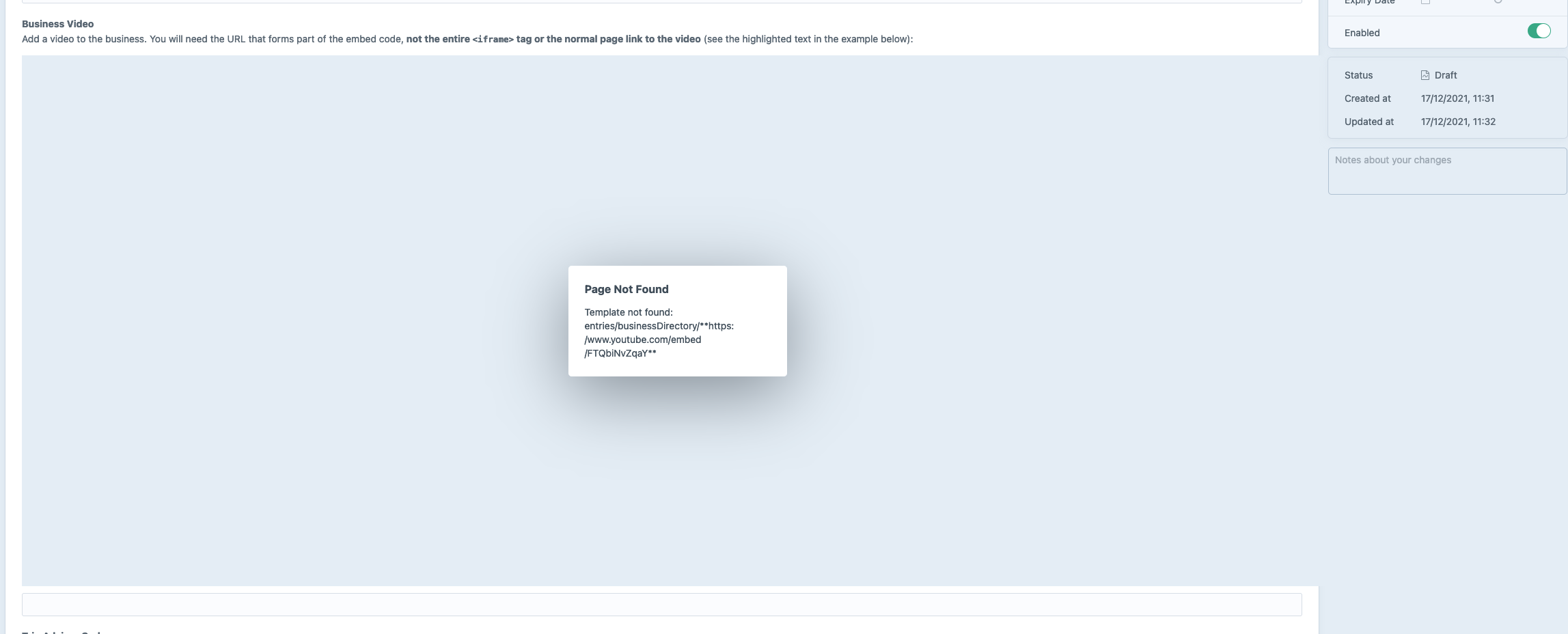Click the Business Video heading
The image size is (1568, 634).
pyautogui.click(x=58, y=23)
